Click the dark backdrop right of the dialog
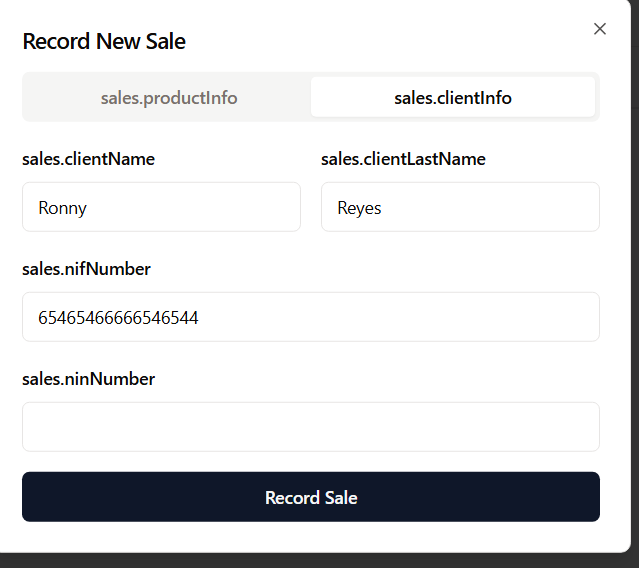 [635, 300]
